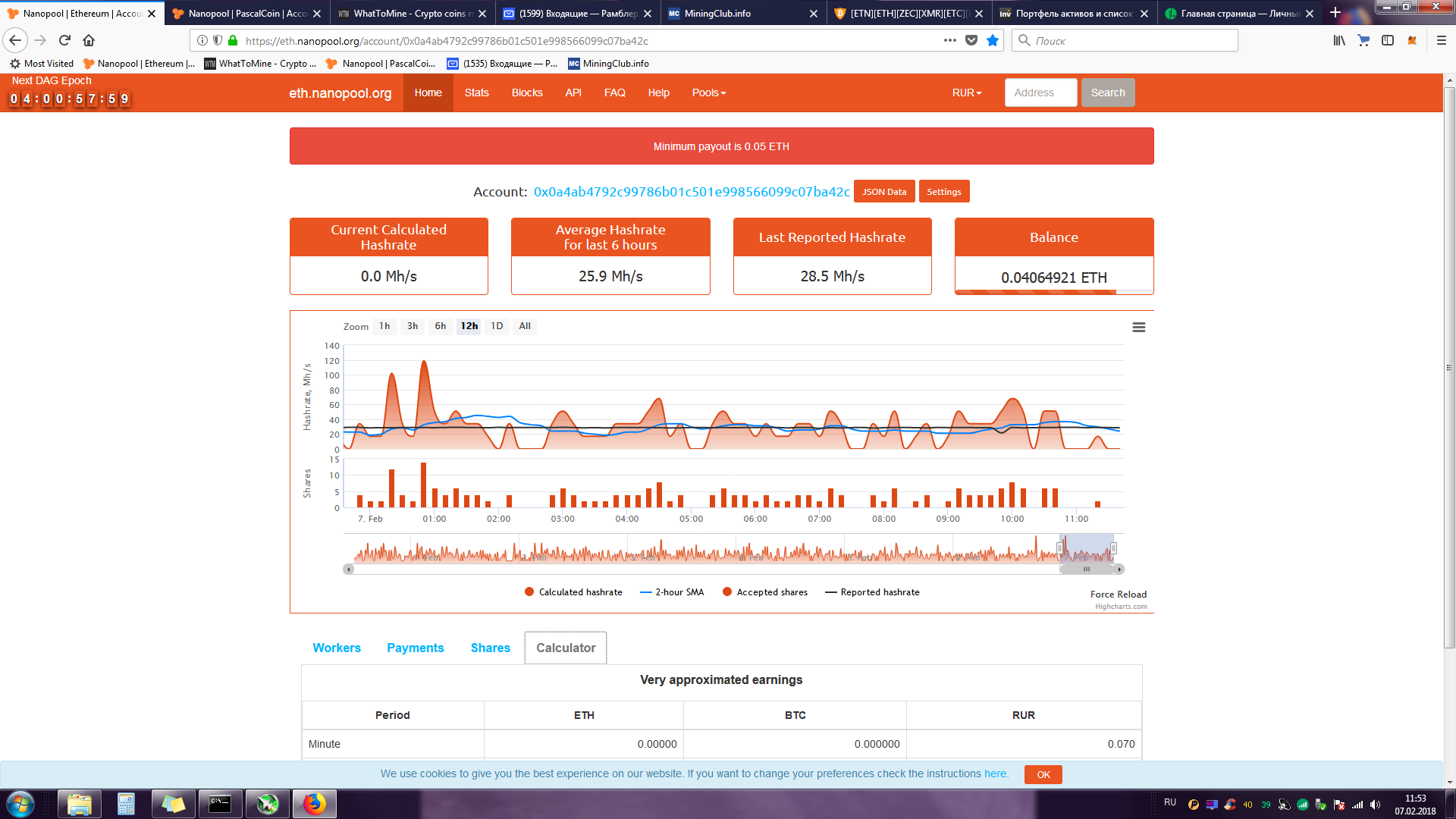Screen dimensions: 1456x819
Task: Open the MetaMask fox extension
Action: [x=1412, y=40]
